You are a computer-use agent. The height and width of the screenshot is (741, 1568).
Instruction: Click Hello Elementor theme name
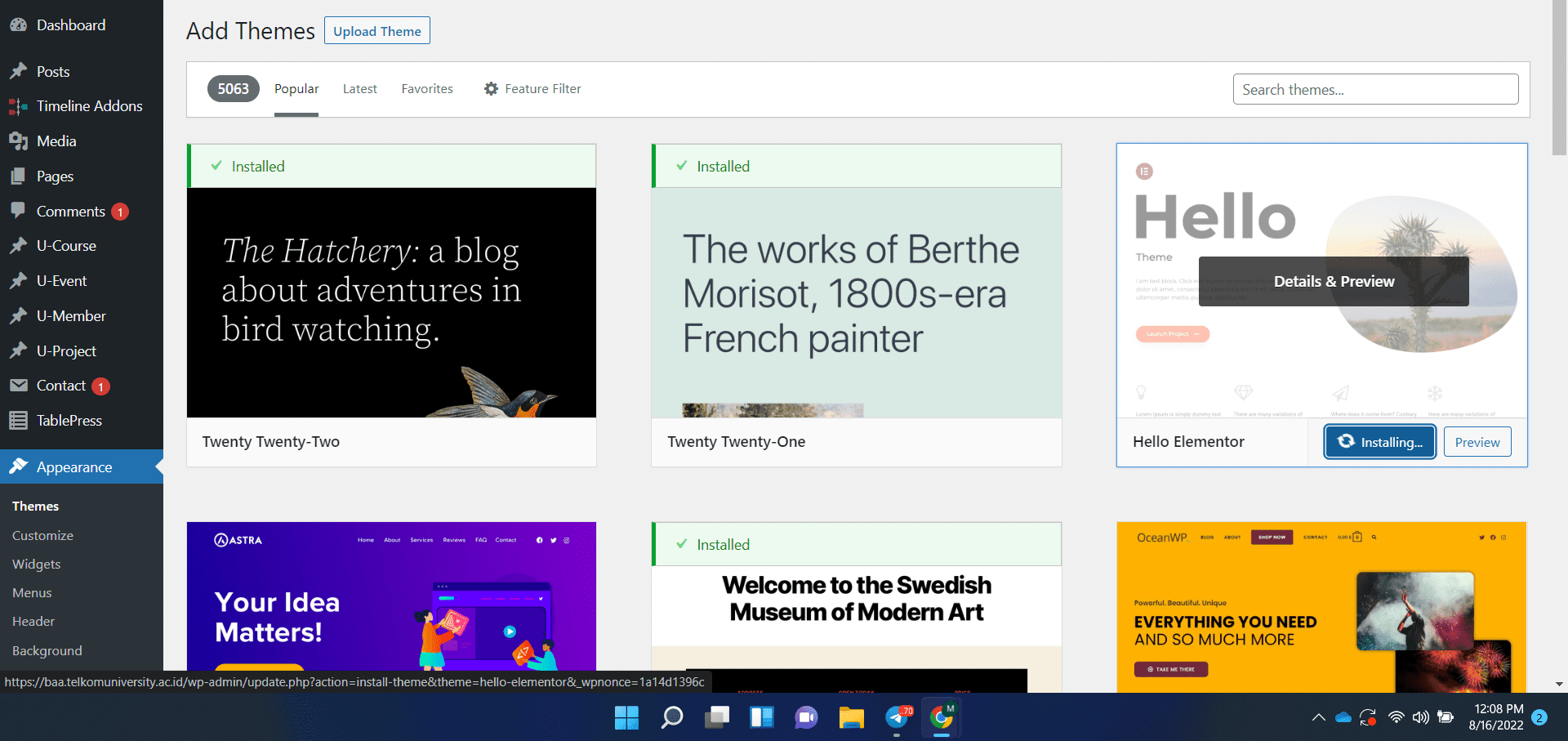pyautogui.click(x=1188, y=442)
